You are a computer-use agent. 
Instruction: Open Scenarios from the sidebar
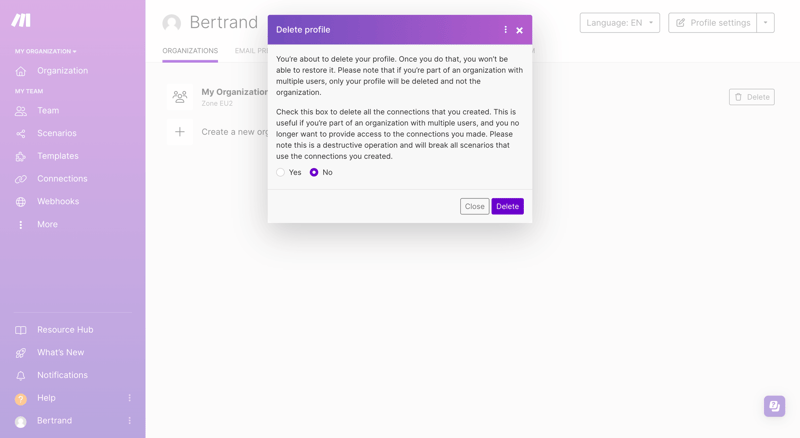click(57, 133)
